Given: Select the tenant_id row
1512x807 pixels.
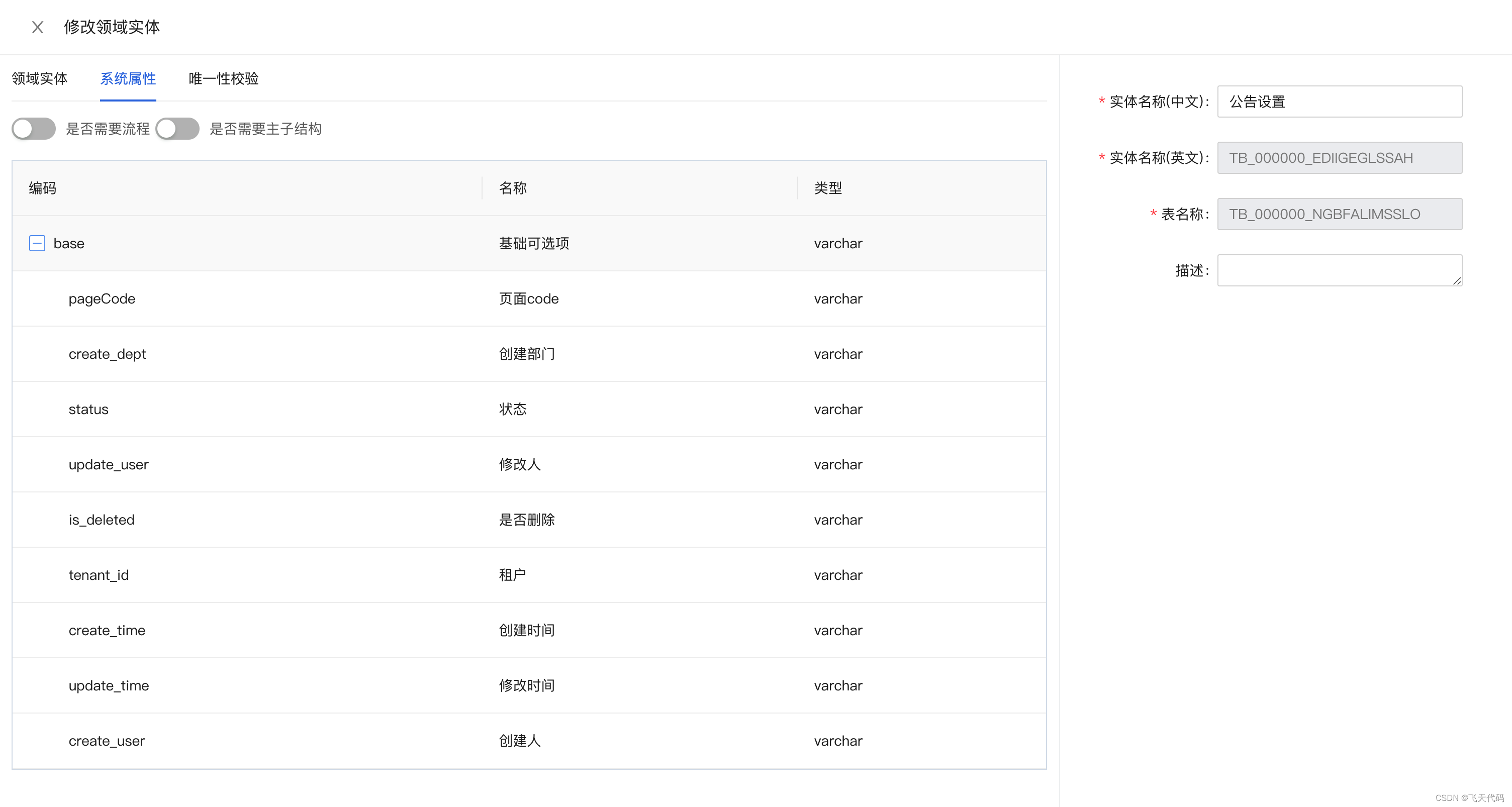Looking at the screenshot, I should pyautogui.click(x=235, y=574).
